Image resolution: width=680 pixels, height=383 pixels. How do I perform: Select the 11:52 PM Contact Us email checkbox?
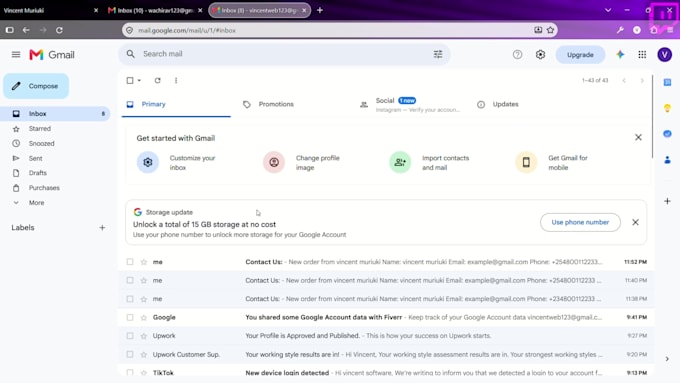coord(130,262)
